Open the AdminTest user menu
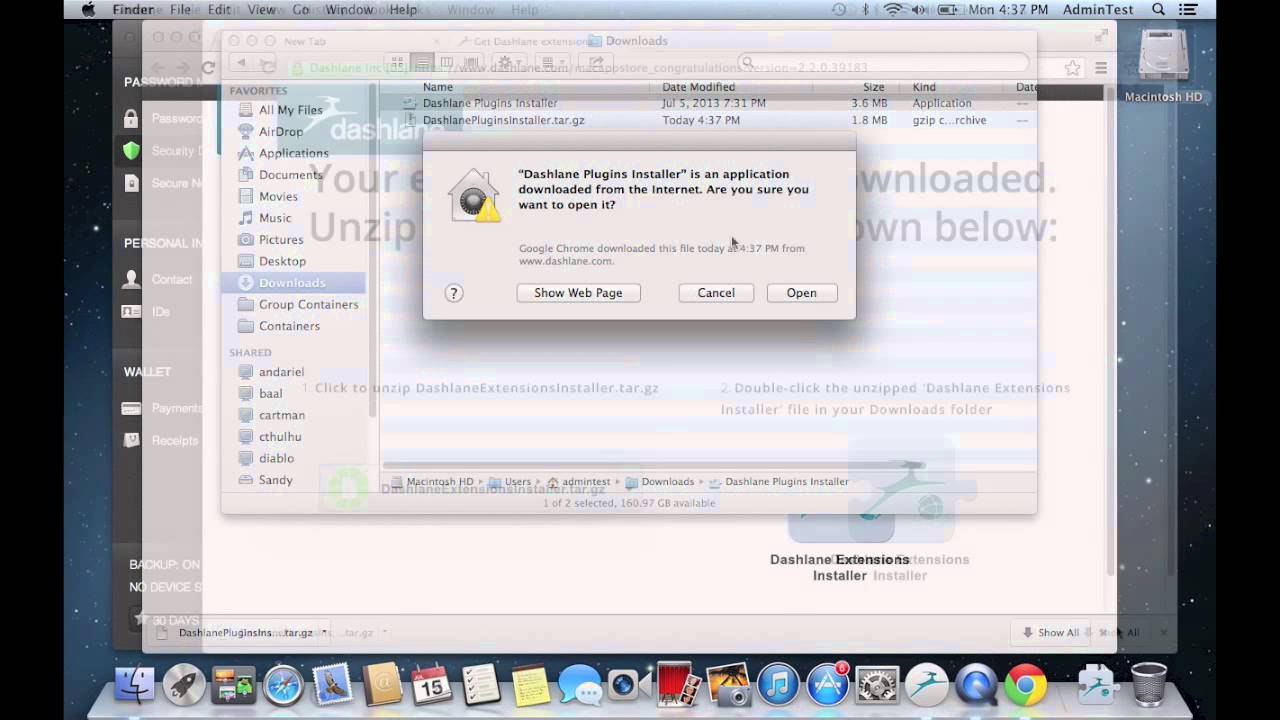The width and height of the screenshot is (1280, 720). pyautogui.click(x=1099, y=10)
